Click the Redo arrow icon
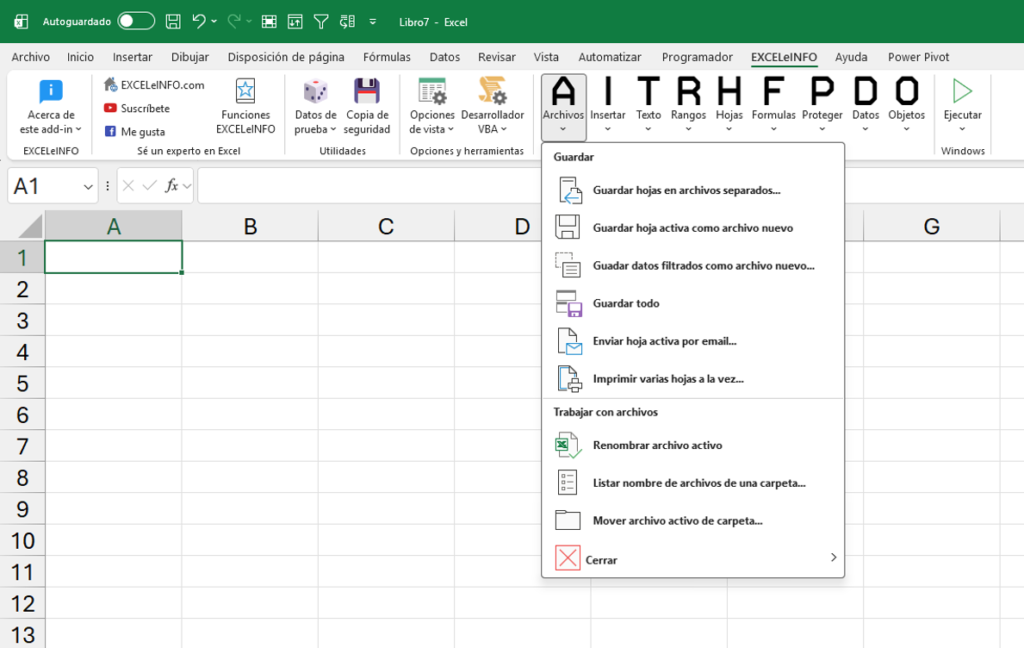This screenshot has height=648, width=1024. [234, 22]
